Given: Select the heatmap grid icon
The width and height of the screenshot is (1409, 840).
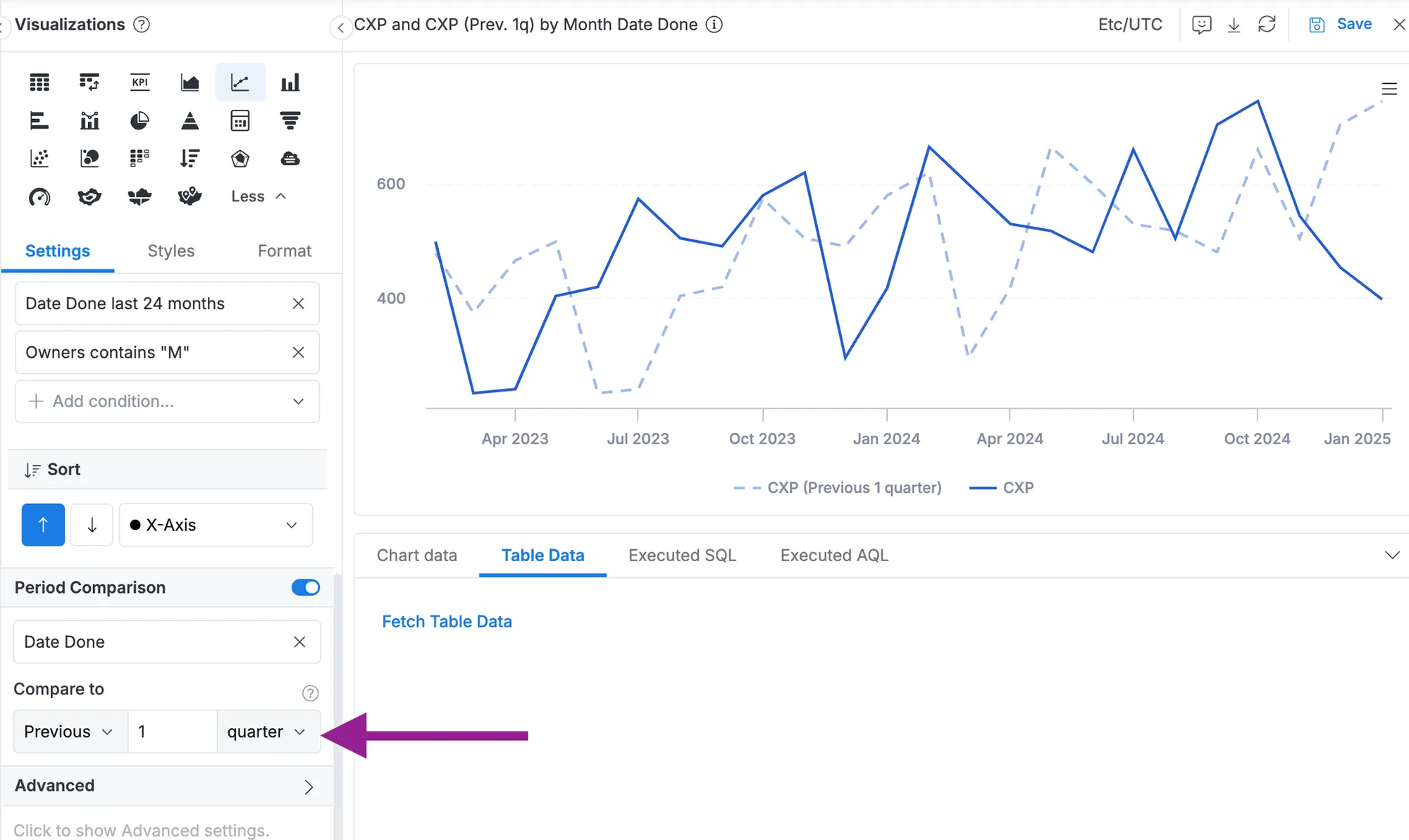Looking at the screenshot, I should pyautogui.click(x=139, y=158).
